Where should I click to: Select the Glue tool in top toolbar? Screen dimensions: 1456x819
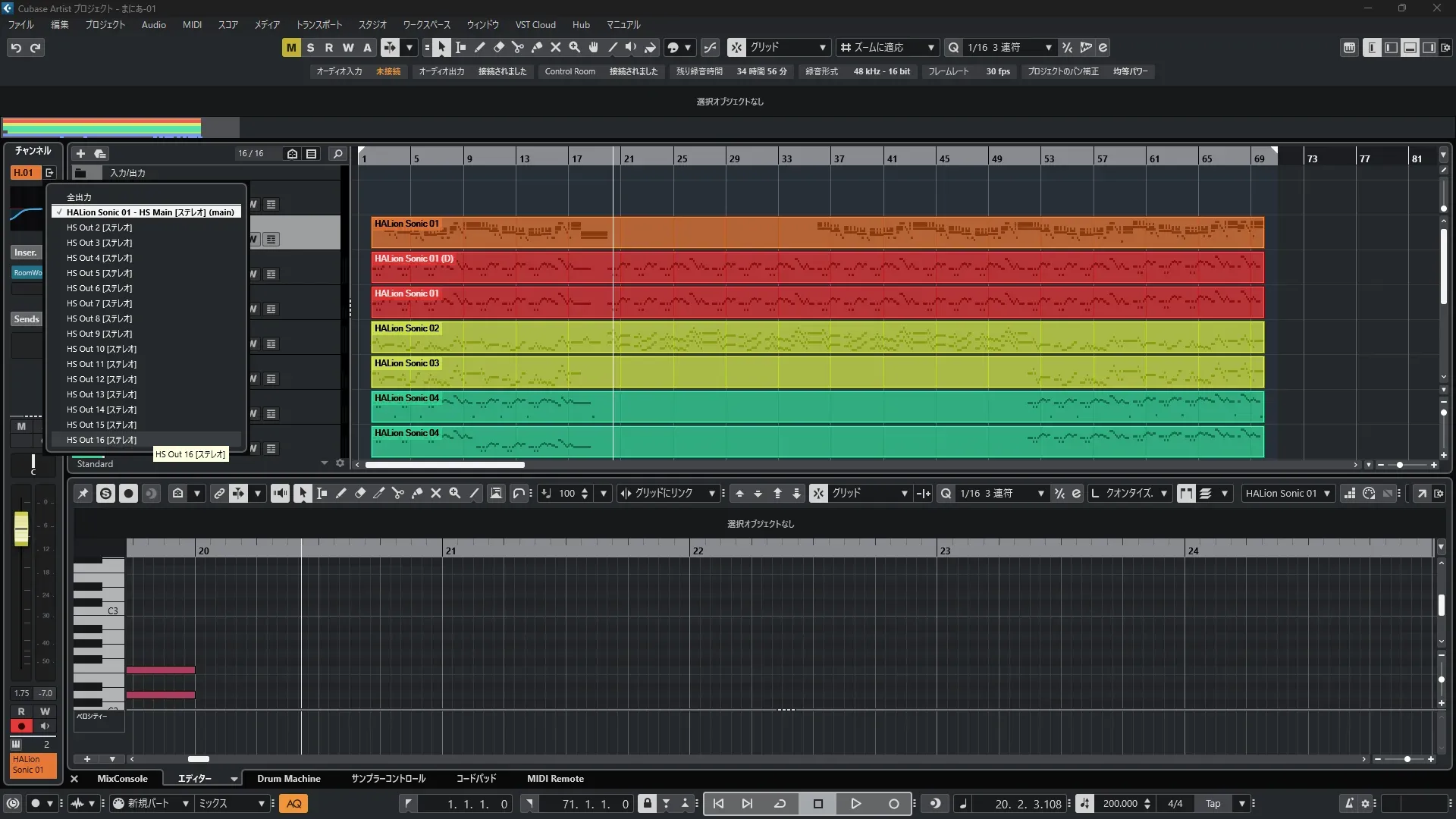[537, 48]
